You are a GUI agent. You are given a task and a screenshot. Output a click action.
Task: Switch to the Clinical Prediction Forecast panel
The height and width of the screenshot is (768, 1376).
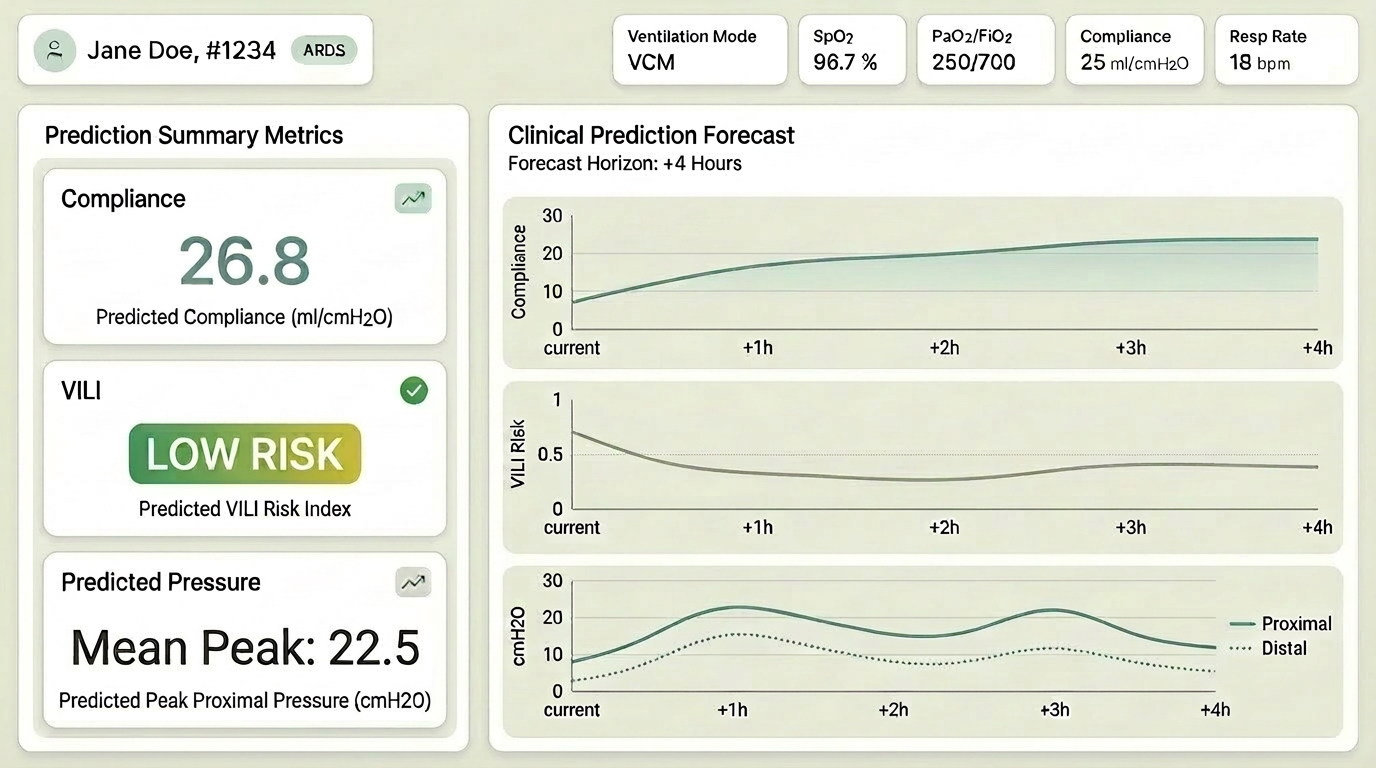650,134
